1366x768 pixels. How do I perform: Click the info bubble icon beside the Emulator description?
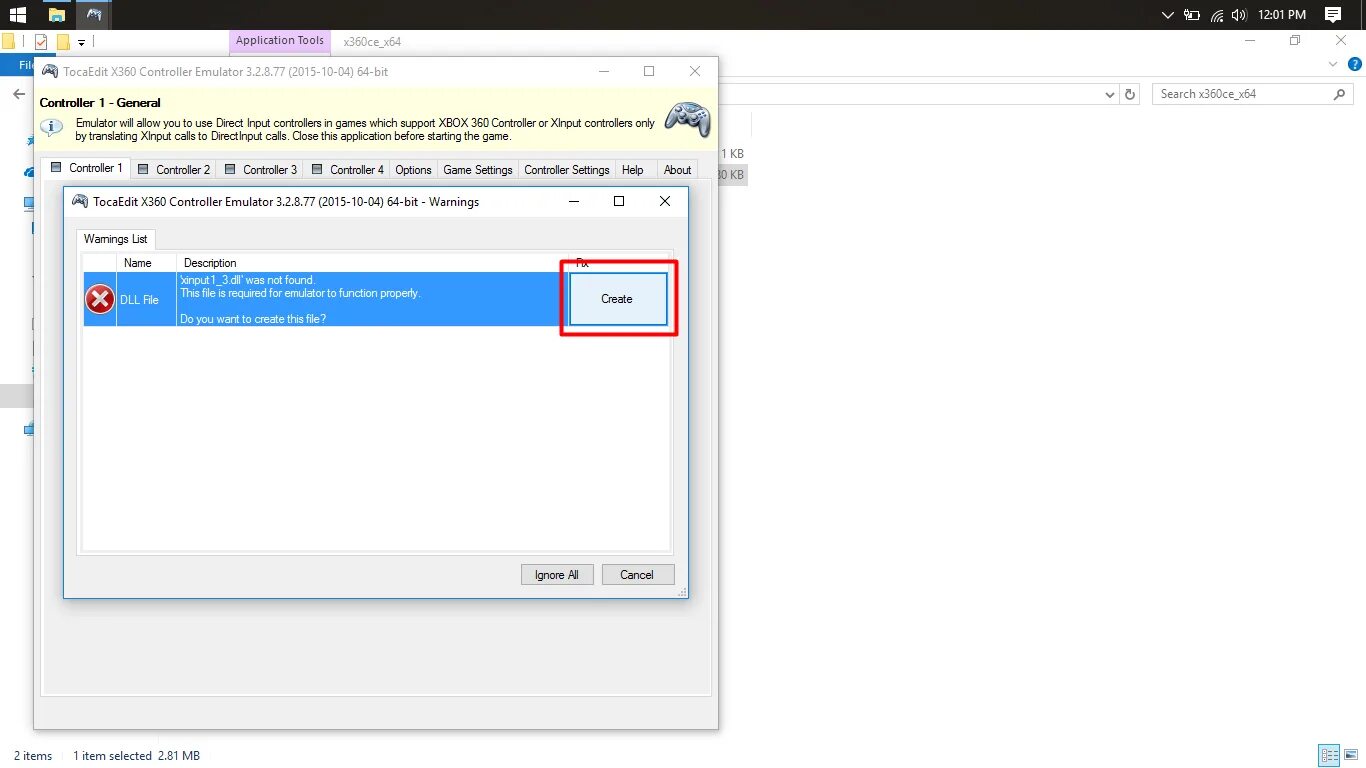pyautogui.click(x=52, y=127)
